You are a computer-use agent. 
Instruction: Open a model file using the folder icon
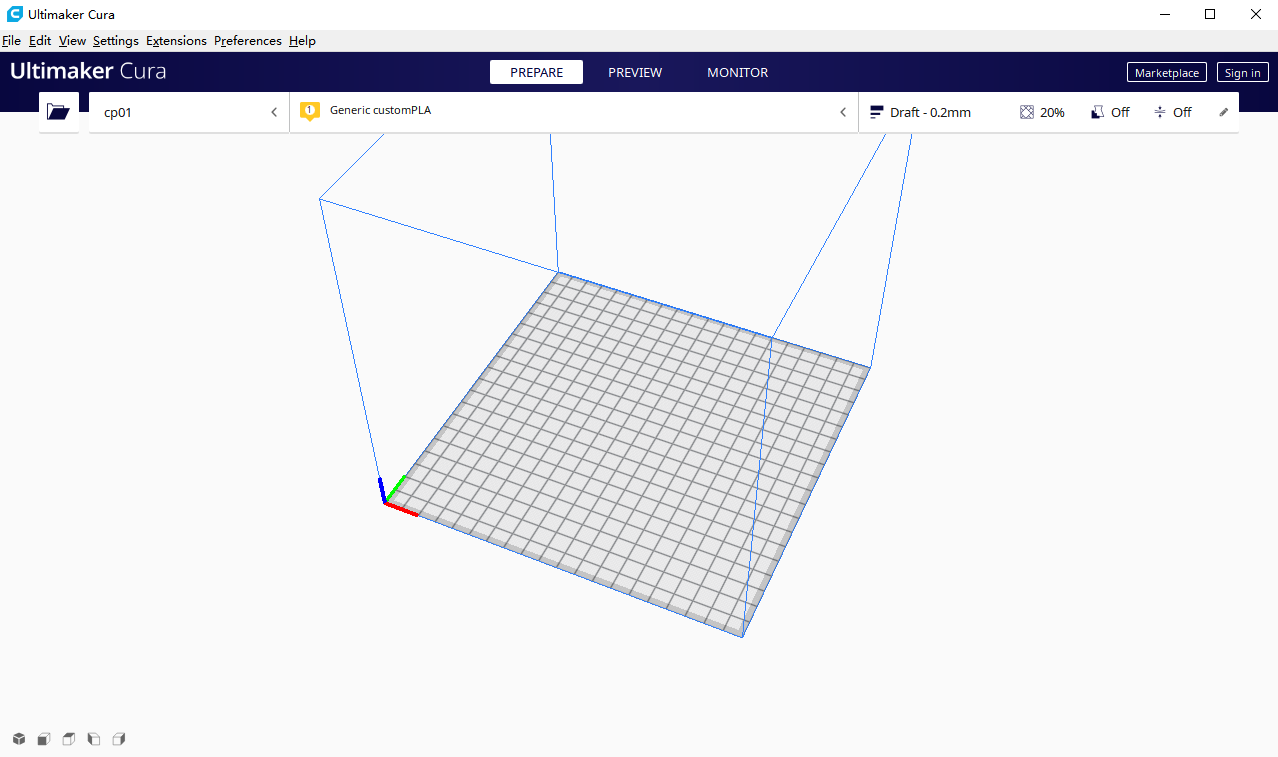[58, 112]
